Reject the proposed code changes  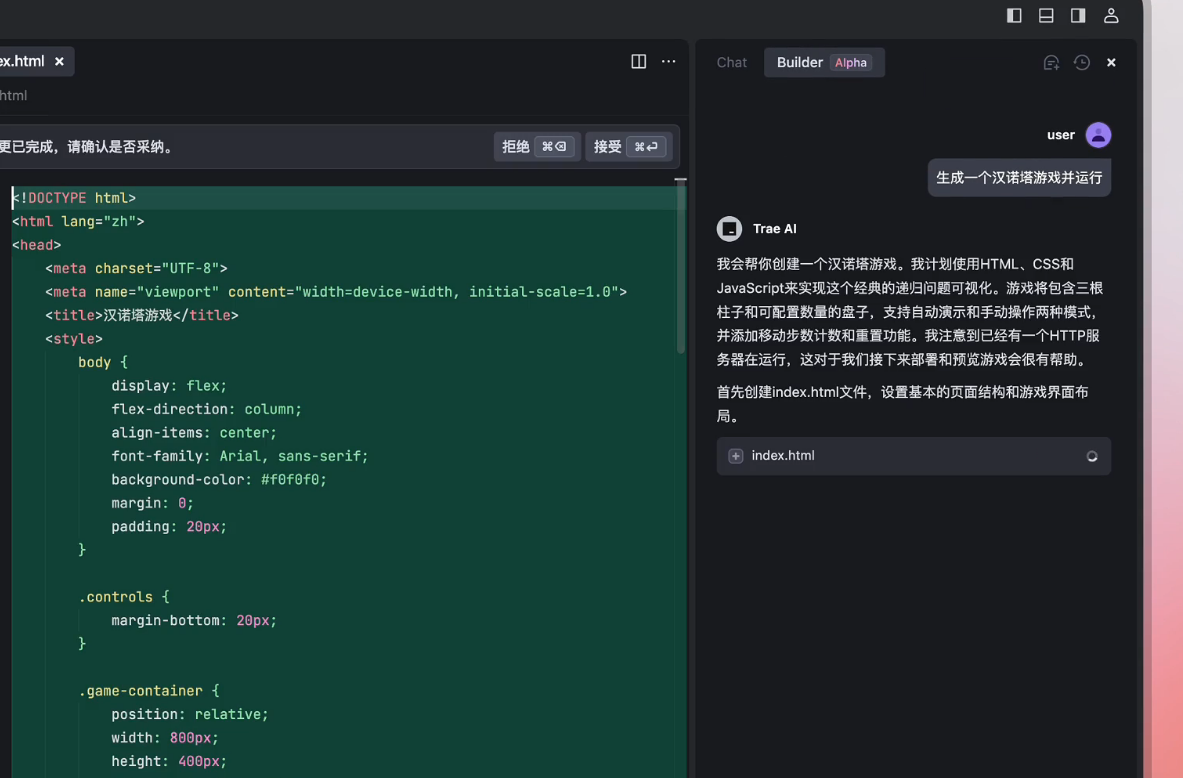click(x=536, y=146)
